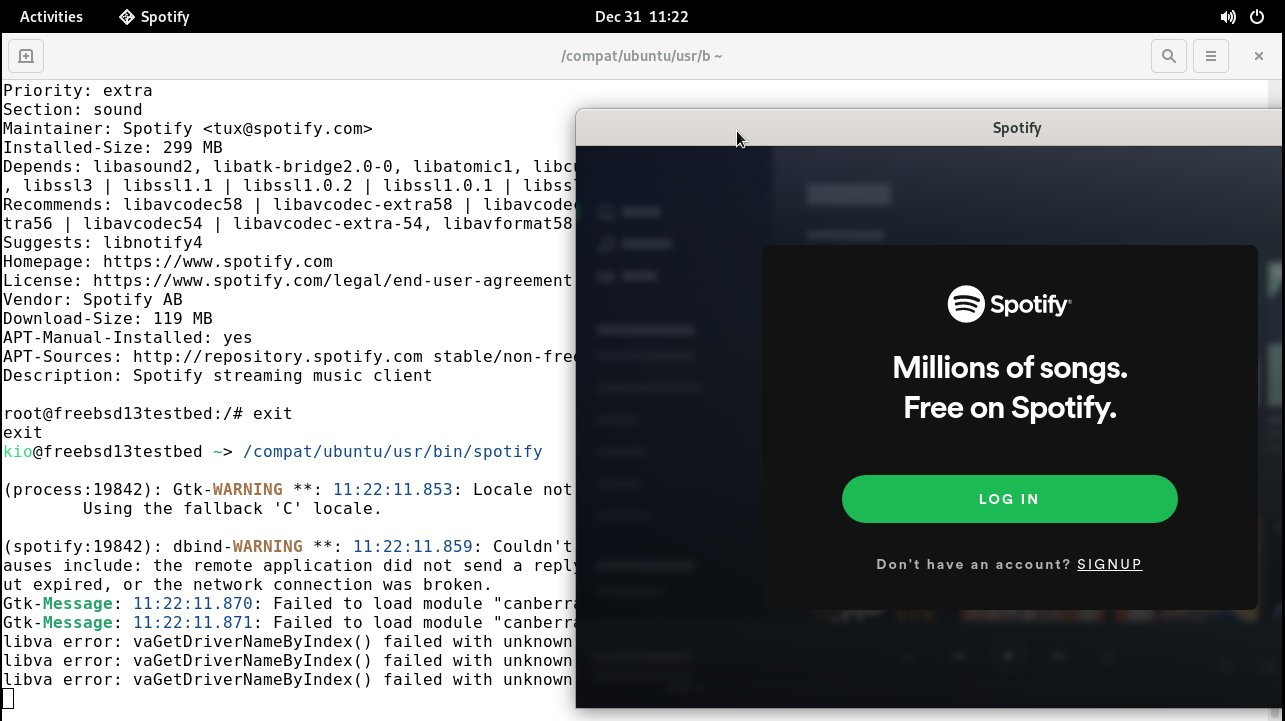The width and height of the screenshot is (1285, 721).
Task: Click "Don't have an account?" text
Action: click(x=973, y=564)
